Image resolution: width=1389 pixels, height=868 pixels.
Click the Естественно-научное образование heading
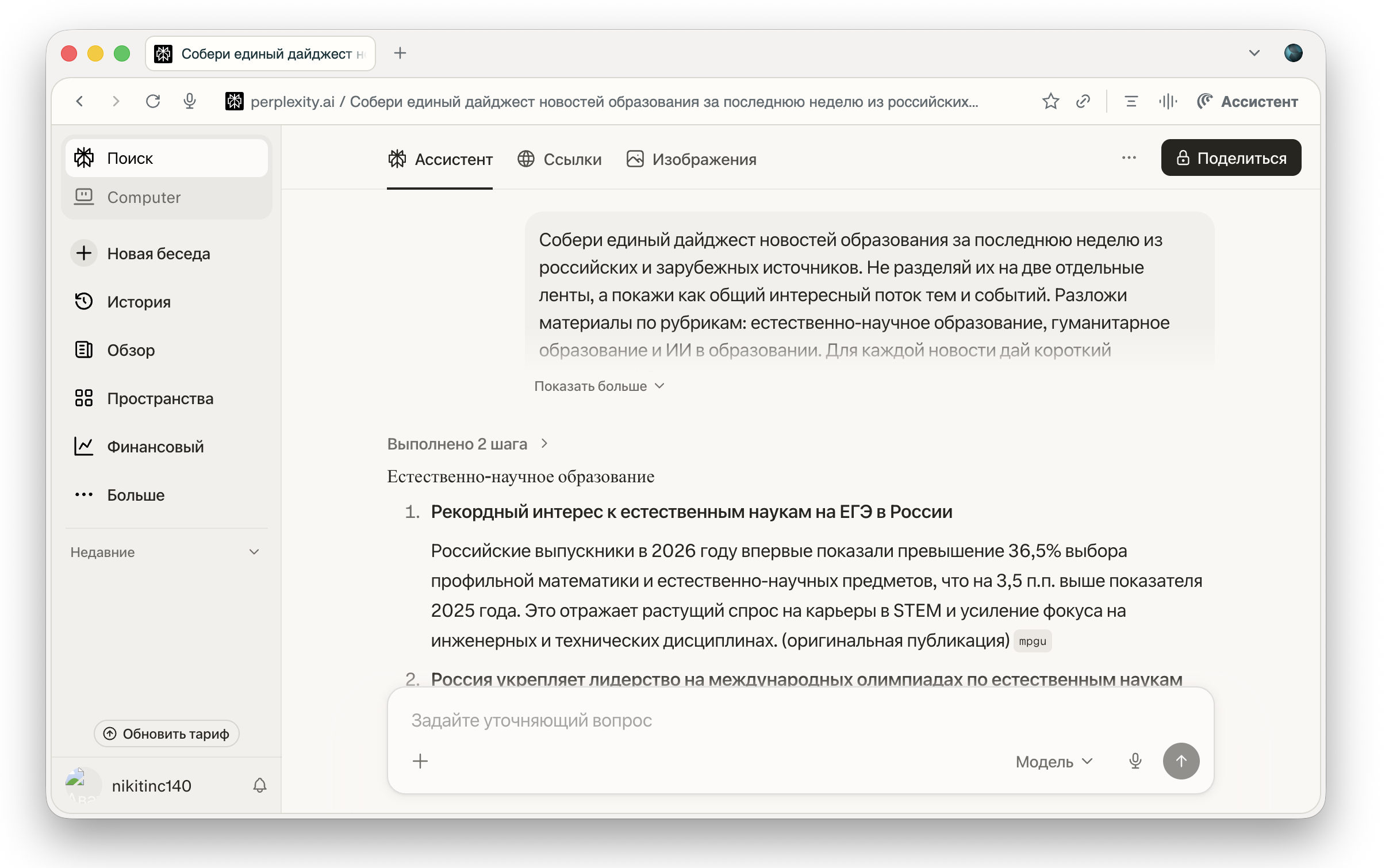(x=521, y=476)
